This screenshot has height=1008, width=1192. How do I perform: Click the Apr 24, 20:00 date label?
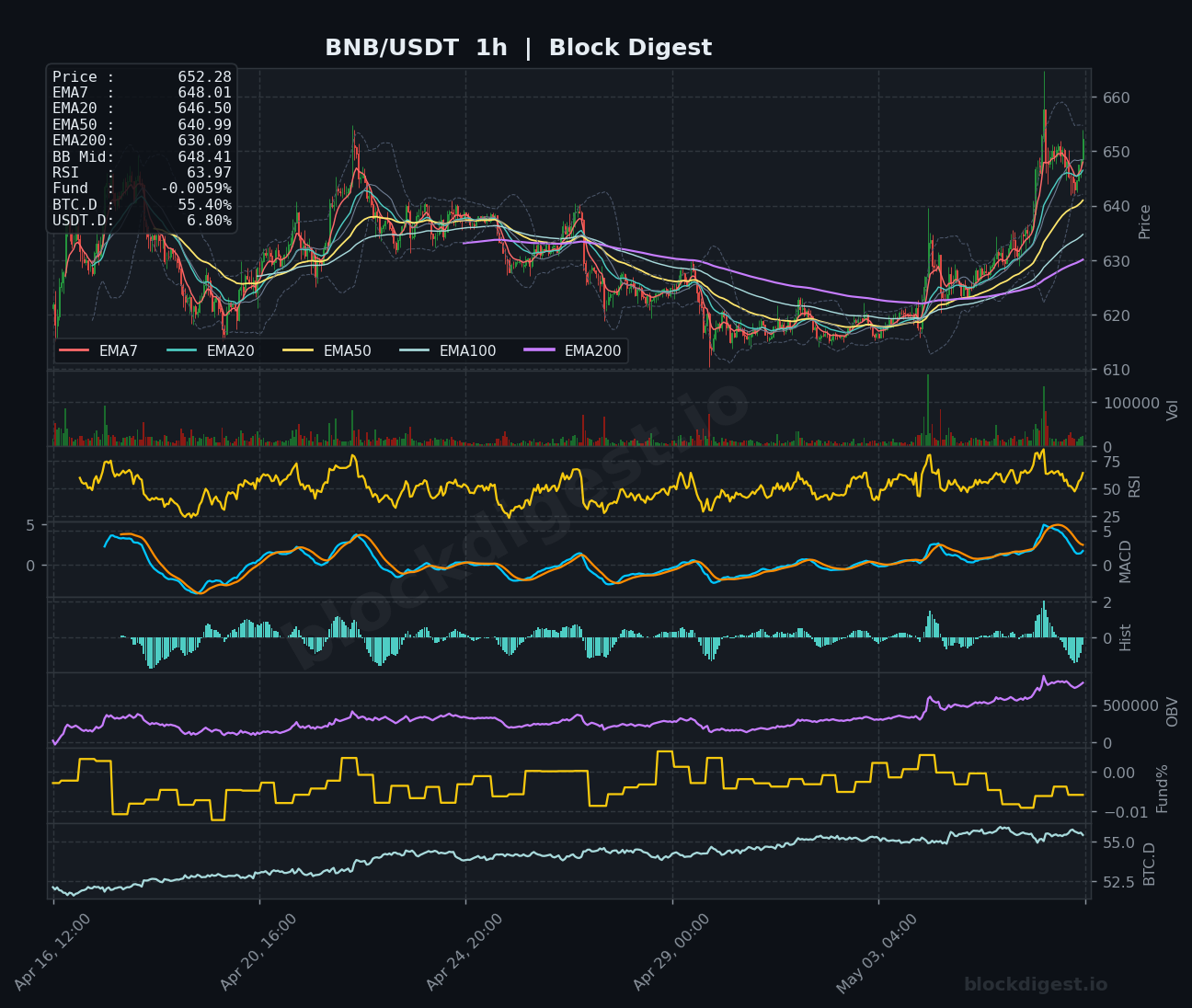point(464,953)
